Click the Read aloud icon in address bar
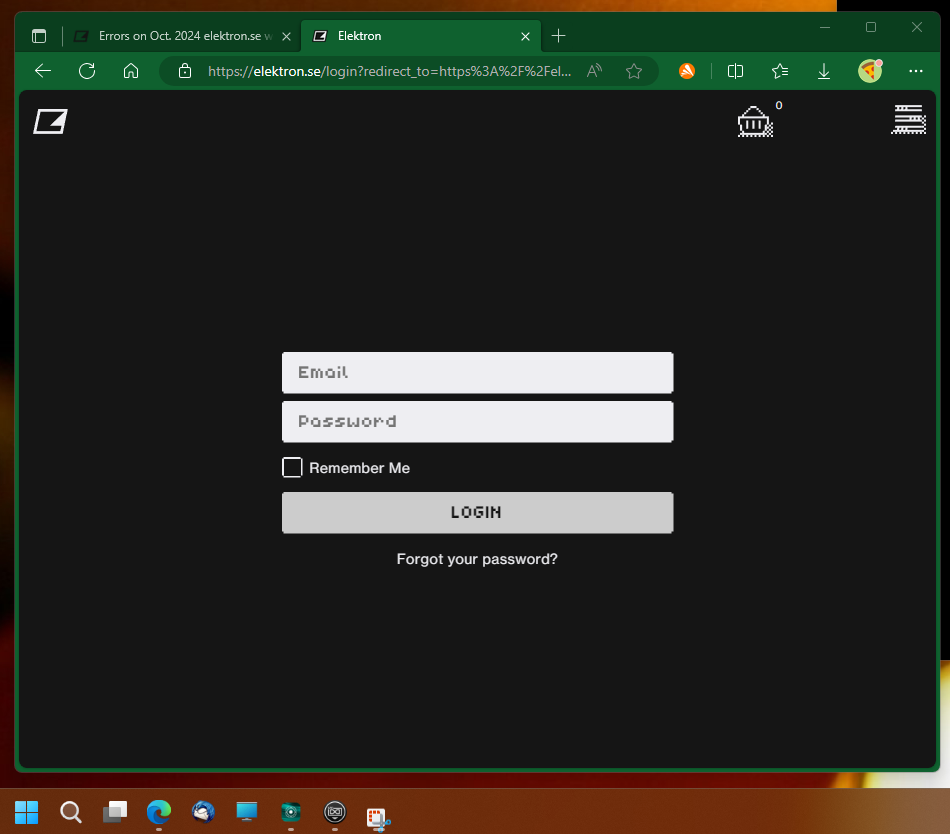The image size is (950, 834). tap(594, 71)
